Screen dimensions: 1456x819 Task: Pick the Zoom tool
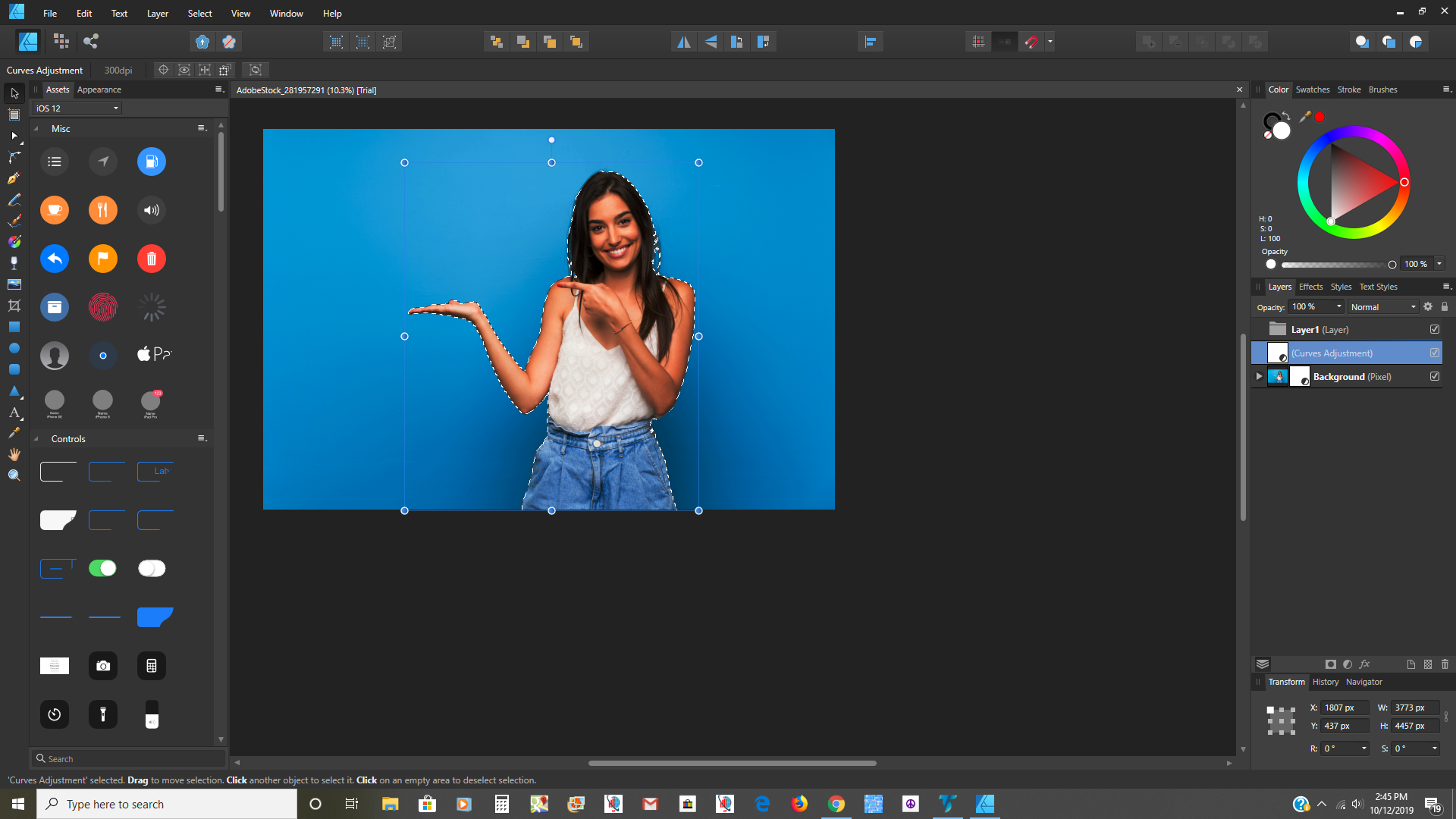14,475
